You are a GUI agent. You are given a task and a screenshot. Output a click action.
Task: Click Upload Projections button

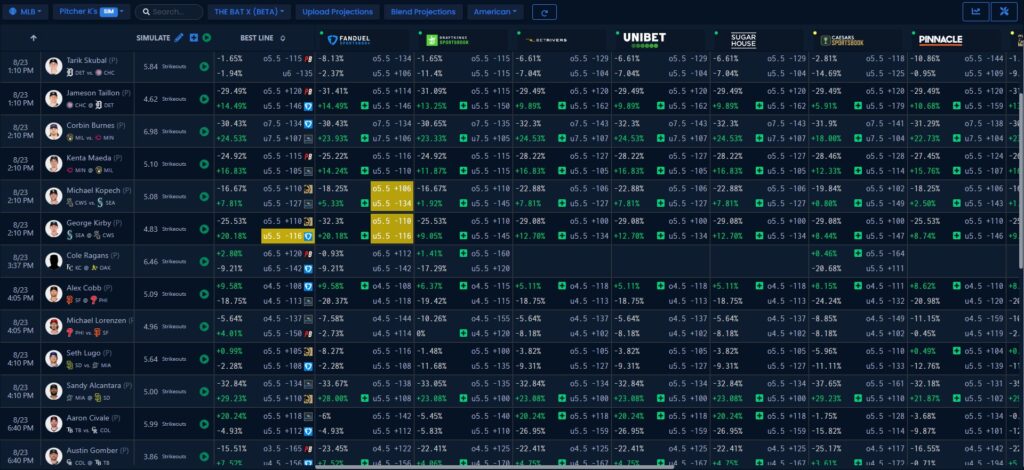pos(338,12)
